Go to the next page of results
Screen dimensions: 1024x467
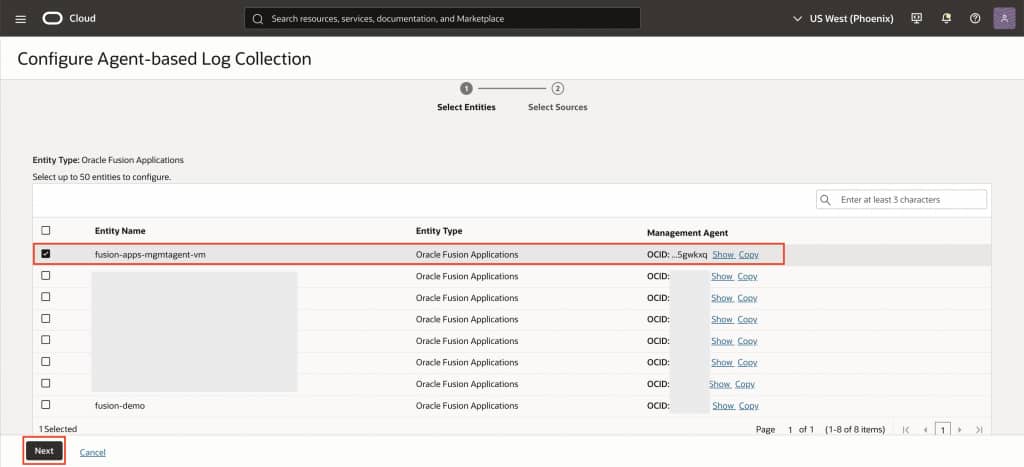(959, 430)
